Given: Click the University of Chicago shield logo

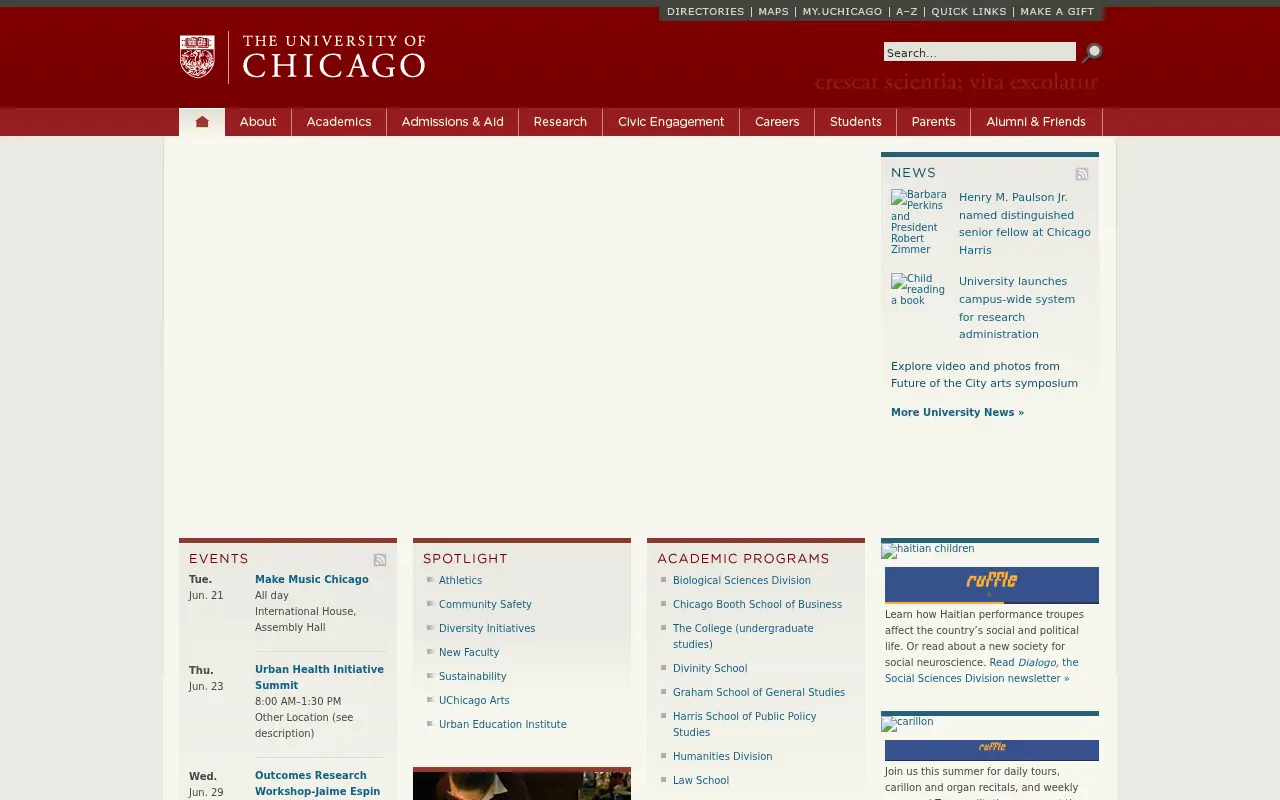Looking at the screenshot, I should pyautogui.click(x=197, y=57).
